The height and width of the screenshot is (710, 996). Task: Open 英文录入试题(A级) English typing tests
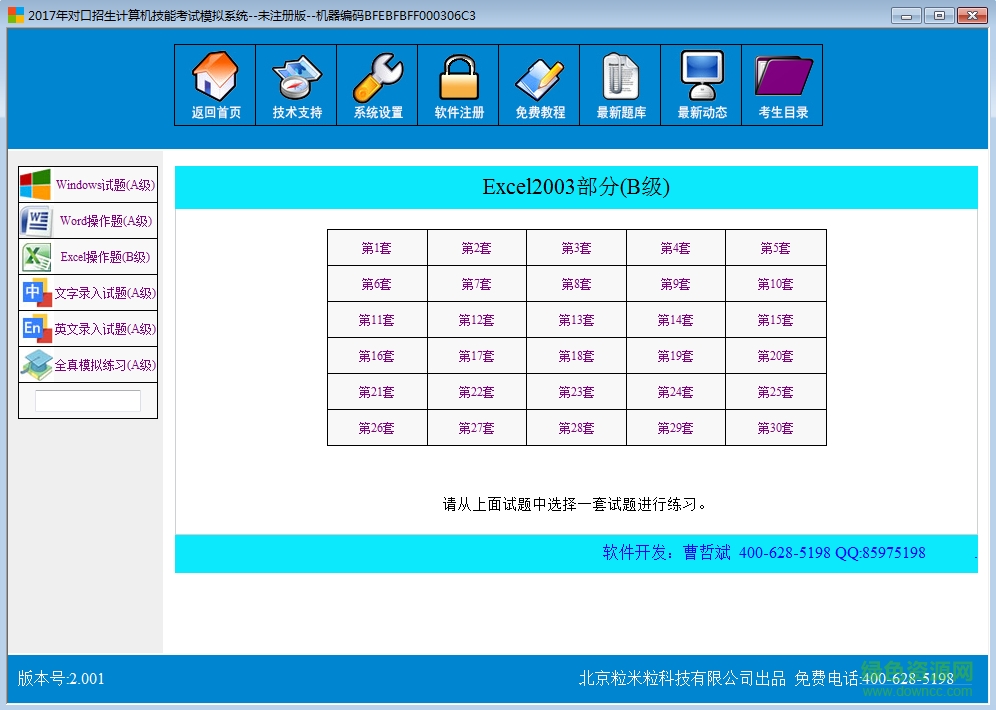(x=87, y=329)
